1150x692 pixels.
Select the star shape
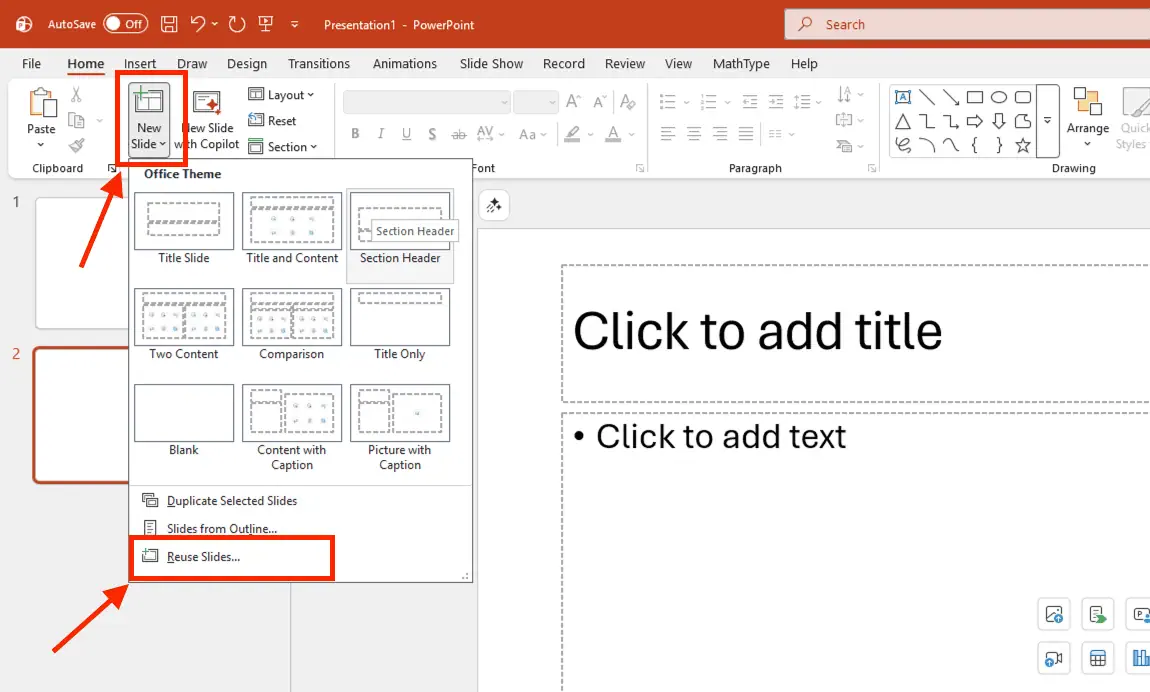pos(1022,145)
